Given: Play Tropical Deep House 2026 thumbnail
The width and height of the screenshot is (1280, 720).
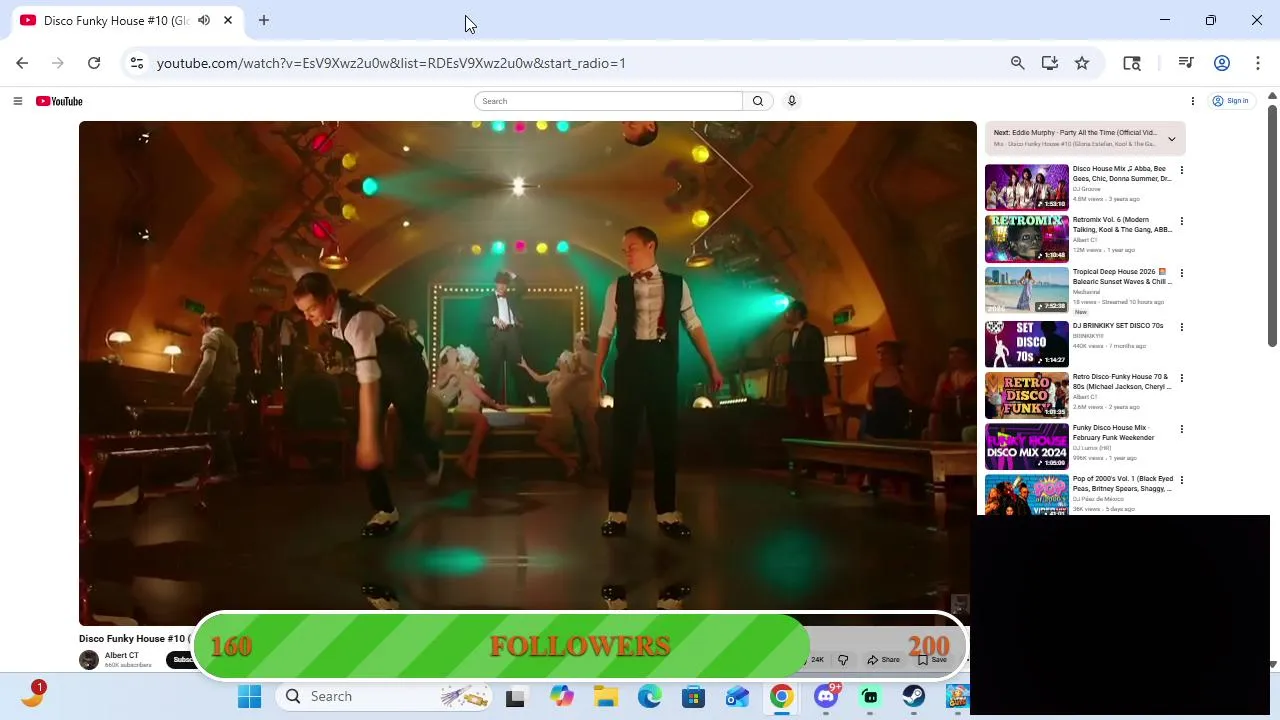Looking at the screenshot, I should pyautogui.click(x=1027, y=290).
